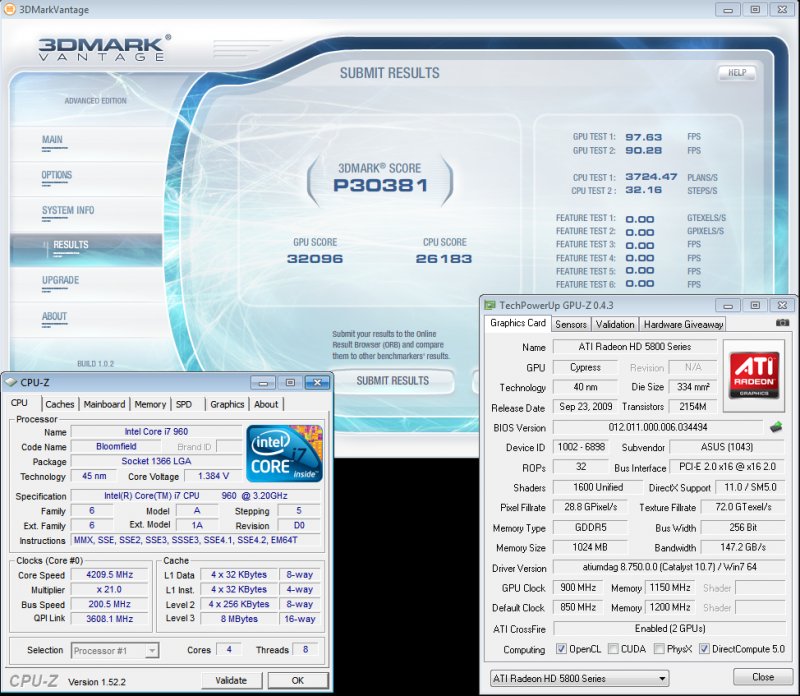This screenshot has width=800, height=696.
Task: Click the GPU-Z screenshot camera icon
Action: point(782,323)
